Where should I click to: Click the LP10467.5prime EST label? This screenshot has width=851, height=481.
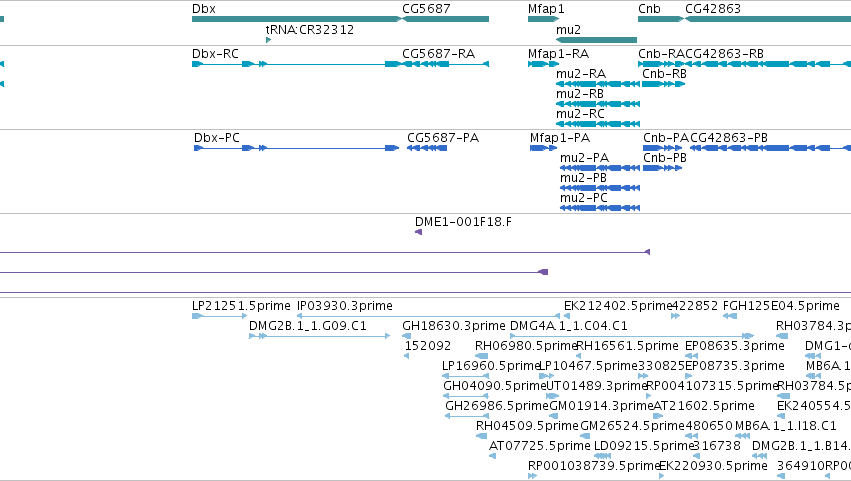click(x=588, y=366)
